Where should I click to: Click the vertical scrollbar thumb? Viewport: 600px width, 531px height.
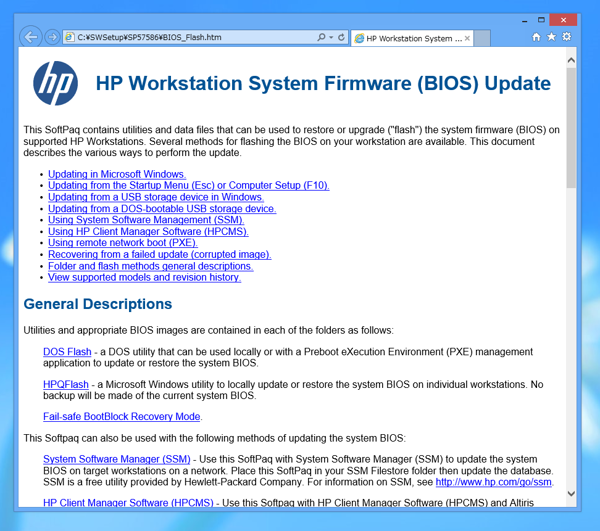pos(571,128)
